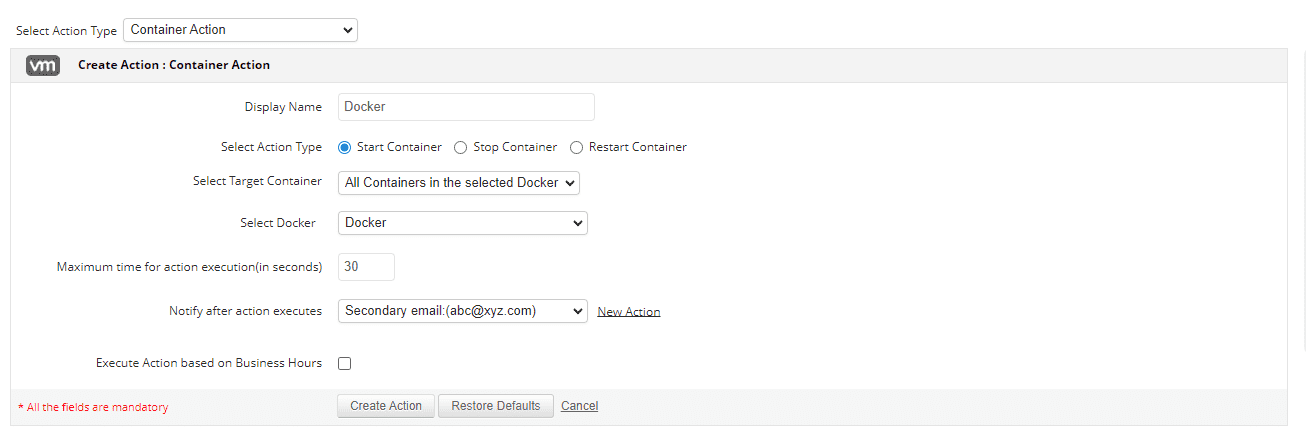This screenshot has height=432, width=1306.
Task: Expand the Select Target Container dropdown
Action: tap(459, 183)
